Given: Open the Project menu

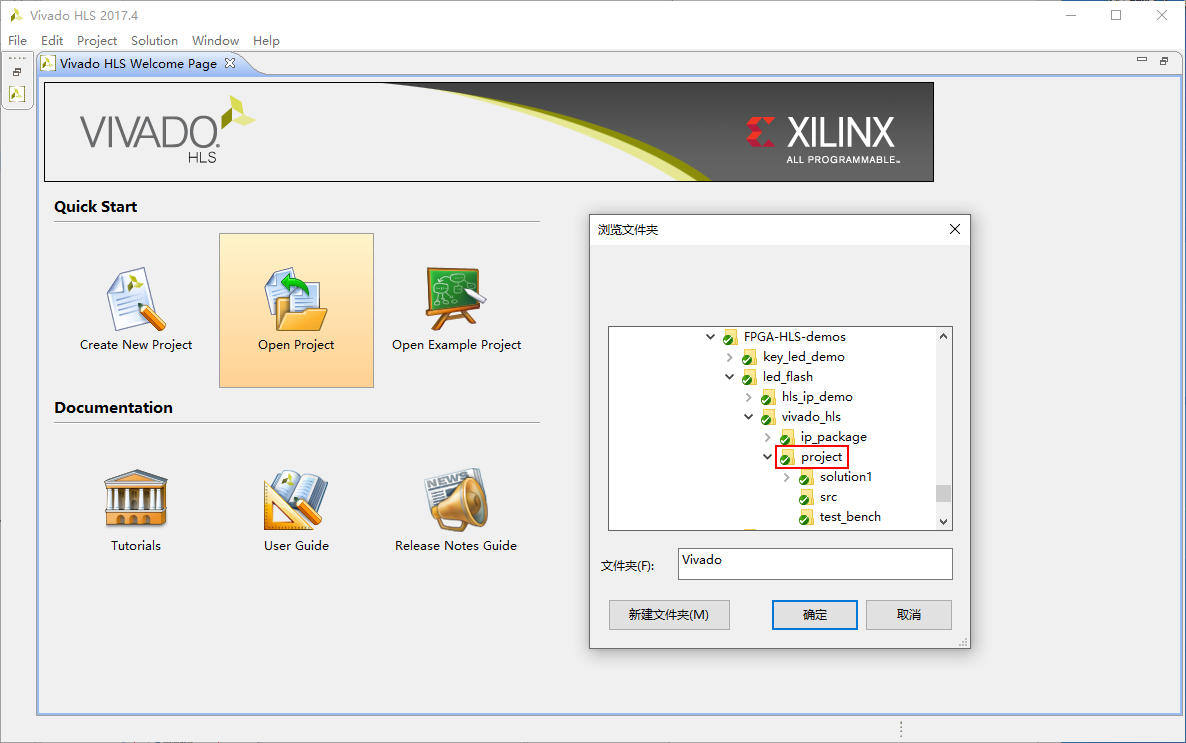Looking at the screenshot, I should (97, 41).
